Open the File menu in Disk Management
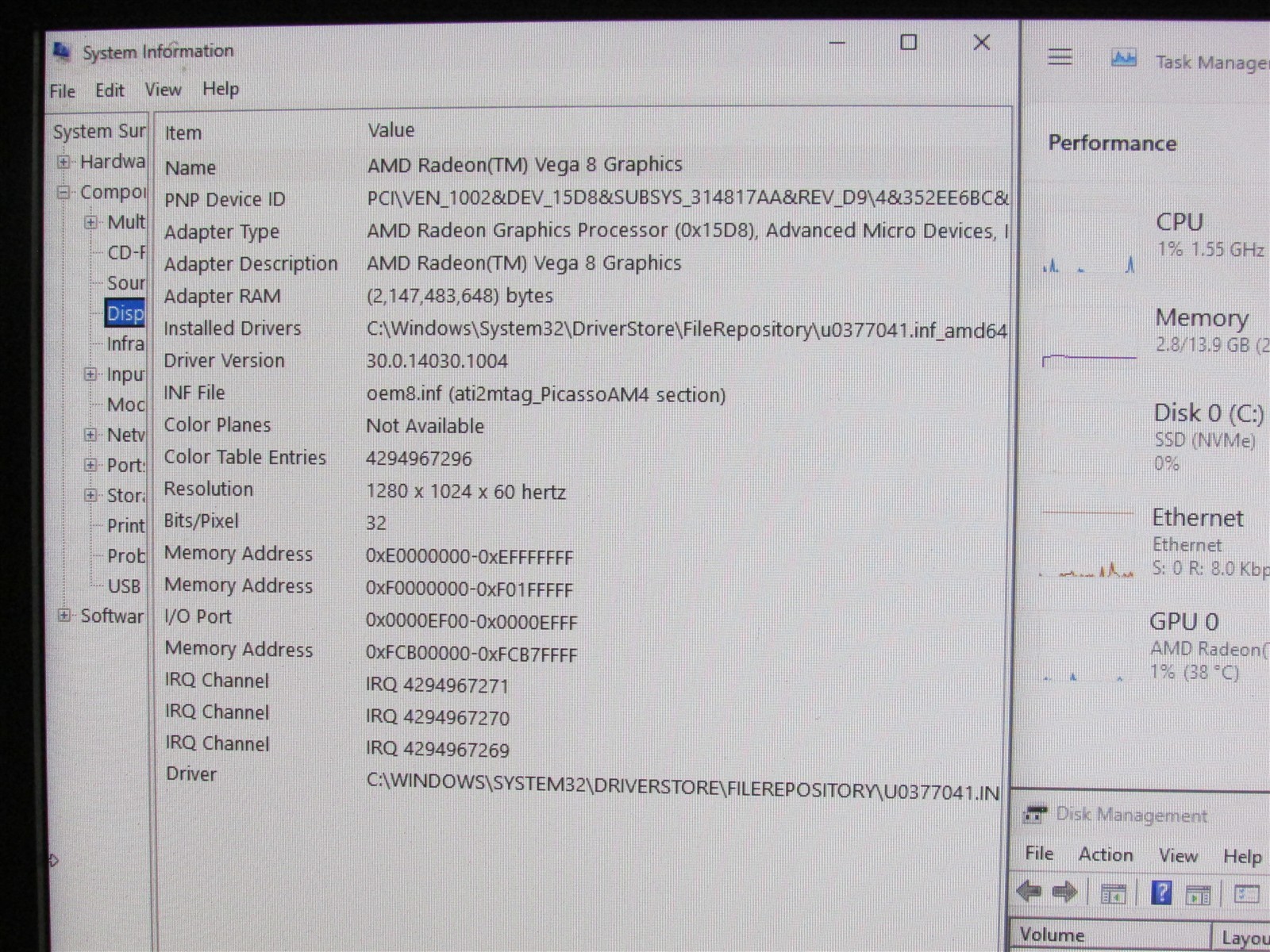Image resolution: width=1270 pixels, height=952 pixels. pos(1039,854)
